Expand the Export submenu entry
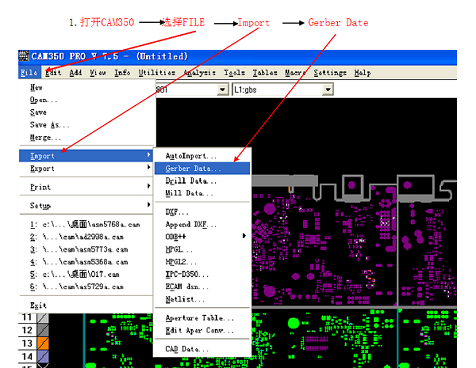 tap(86, 168)
